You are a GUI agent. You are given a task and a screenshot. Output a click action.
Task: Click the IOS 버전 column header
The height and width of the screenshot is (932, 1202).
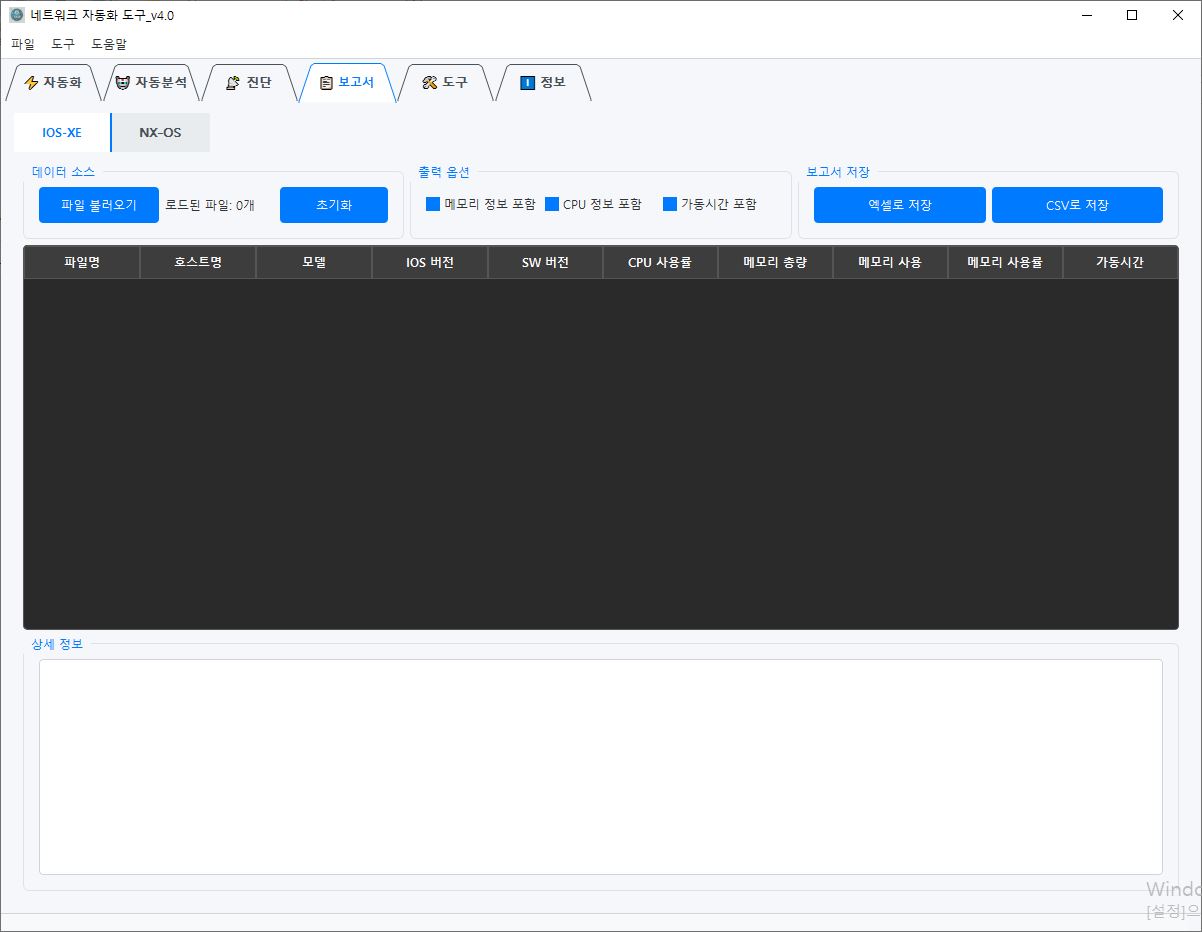pos(430,263)
